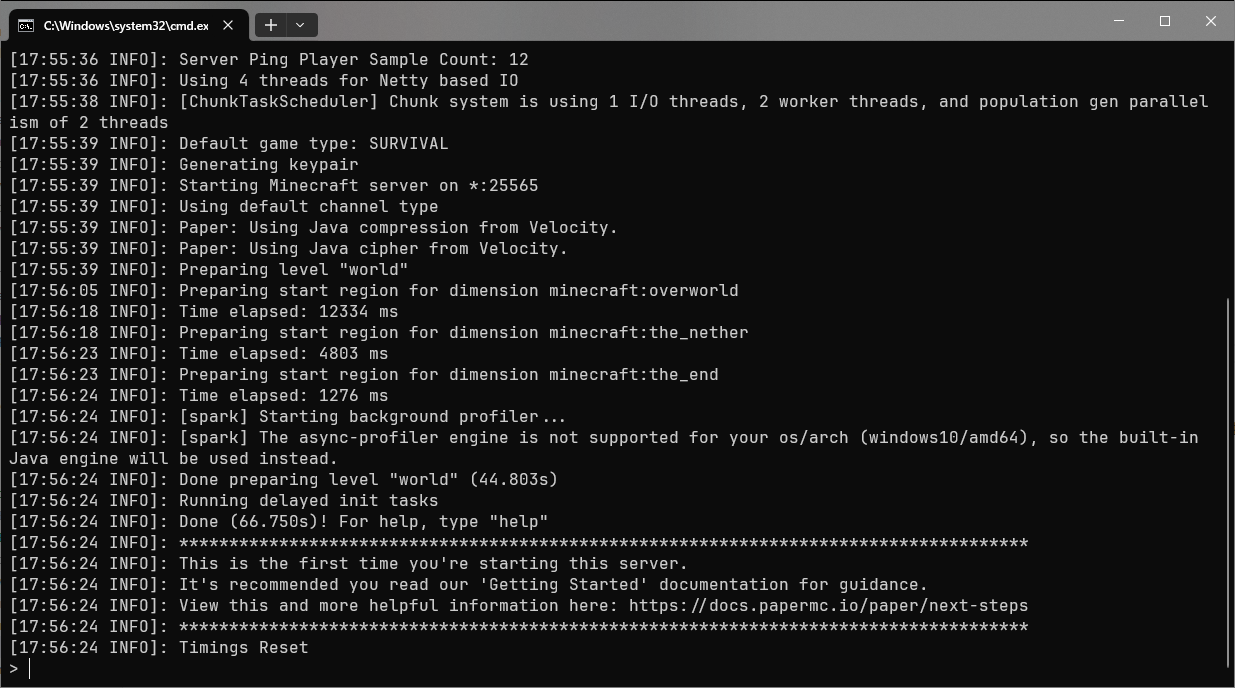1235x688 pixels.
Task: Click the cmd icon in the tab
Action: coord(26,25)
